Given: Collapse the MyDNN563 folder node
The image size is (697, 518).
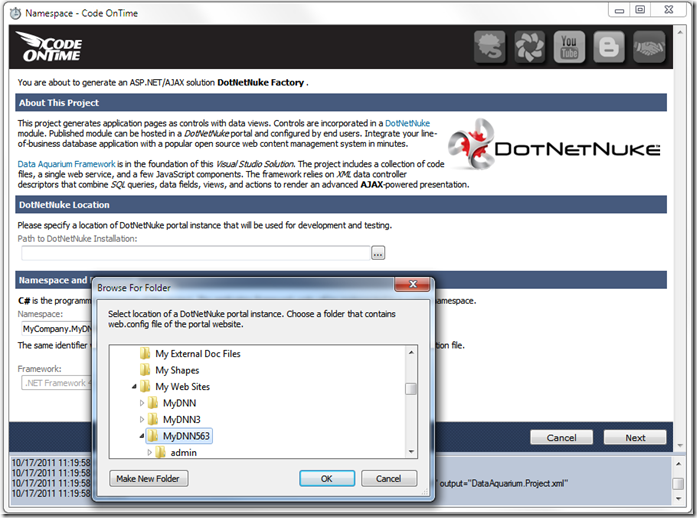Looking at the screenshot, I should coord(142,436).
